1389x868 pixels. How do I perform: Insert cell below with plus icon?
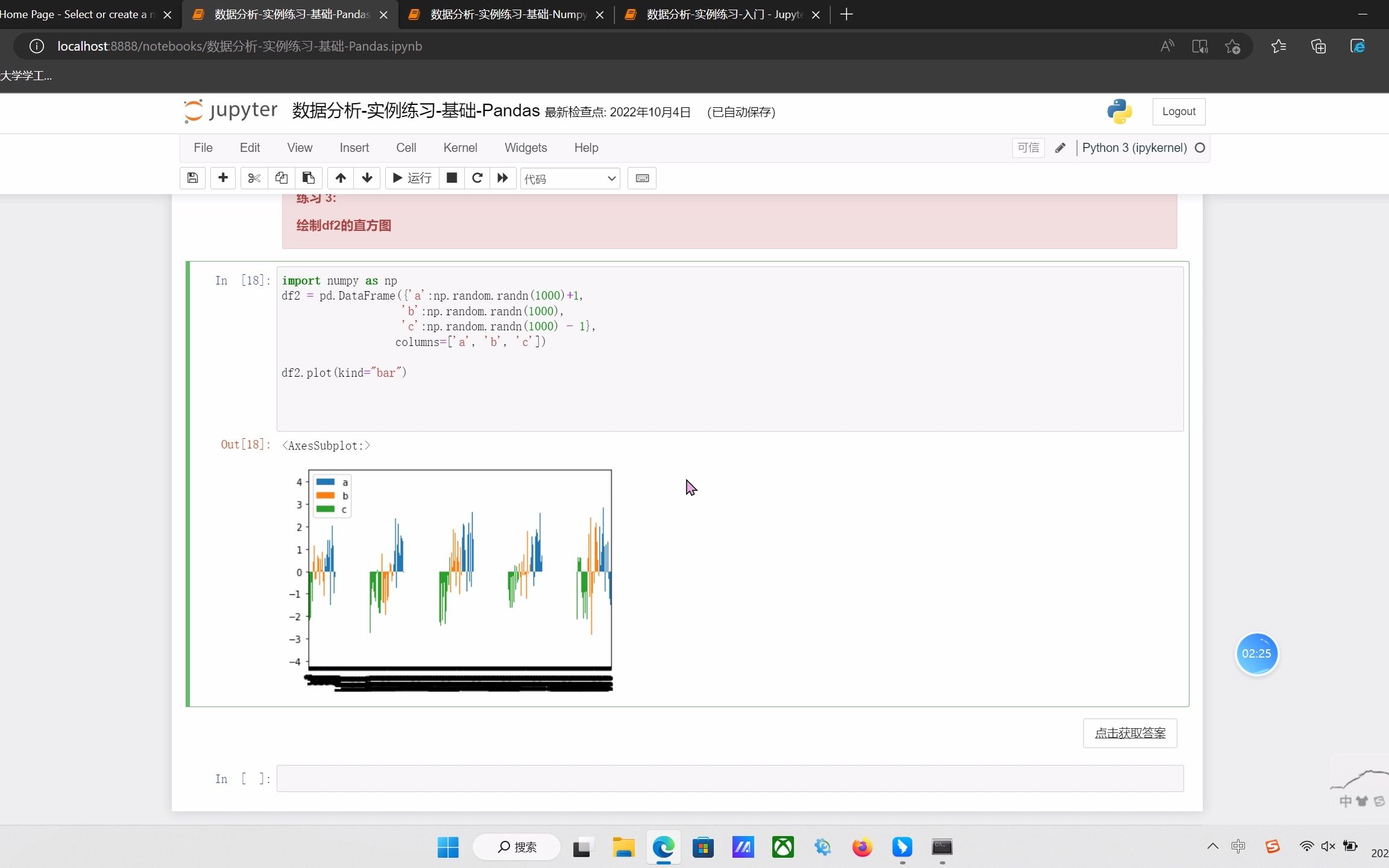(x=223, y=178)
